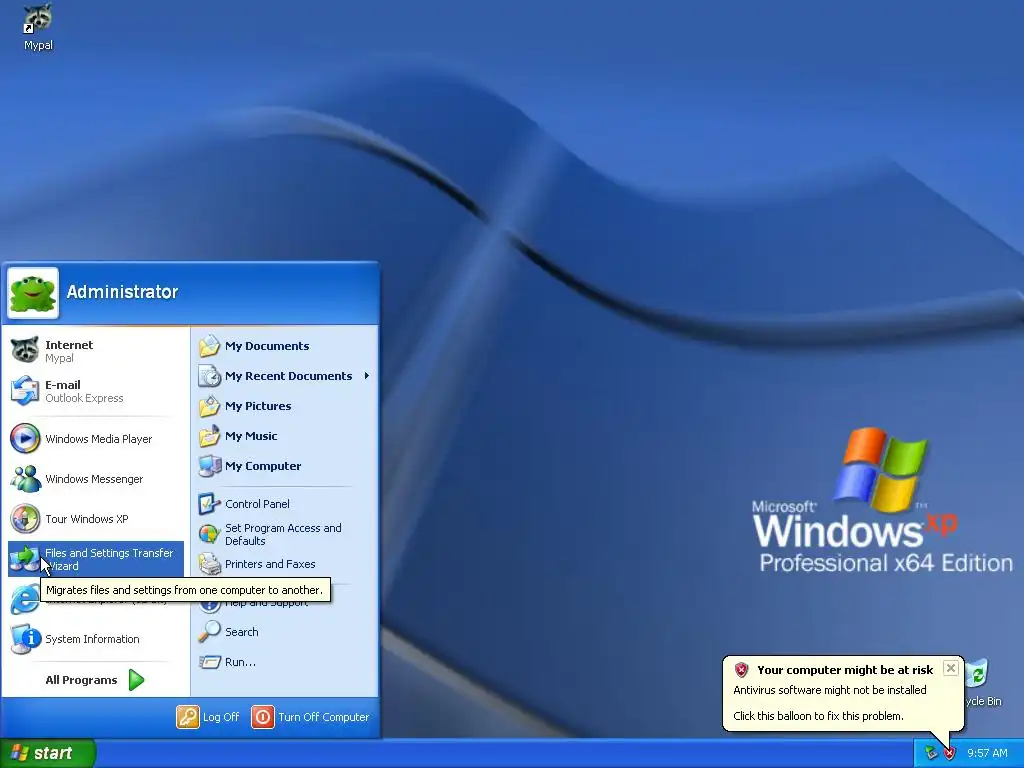Click the Turn Off Computer power icon
The image size is (1024, 768).
point(263,716)
